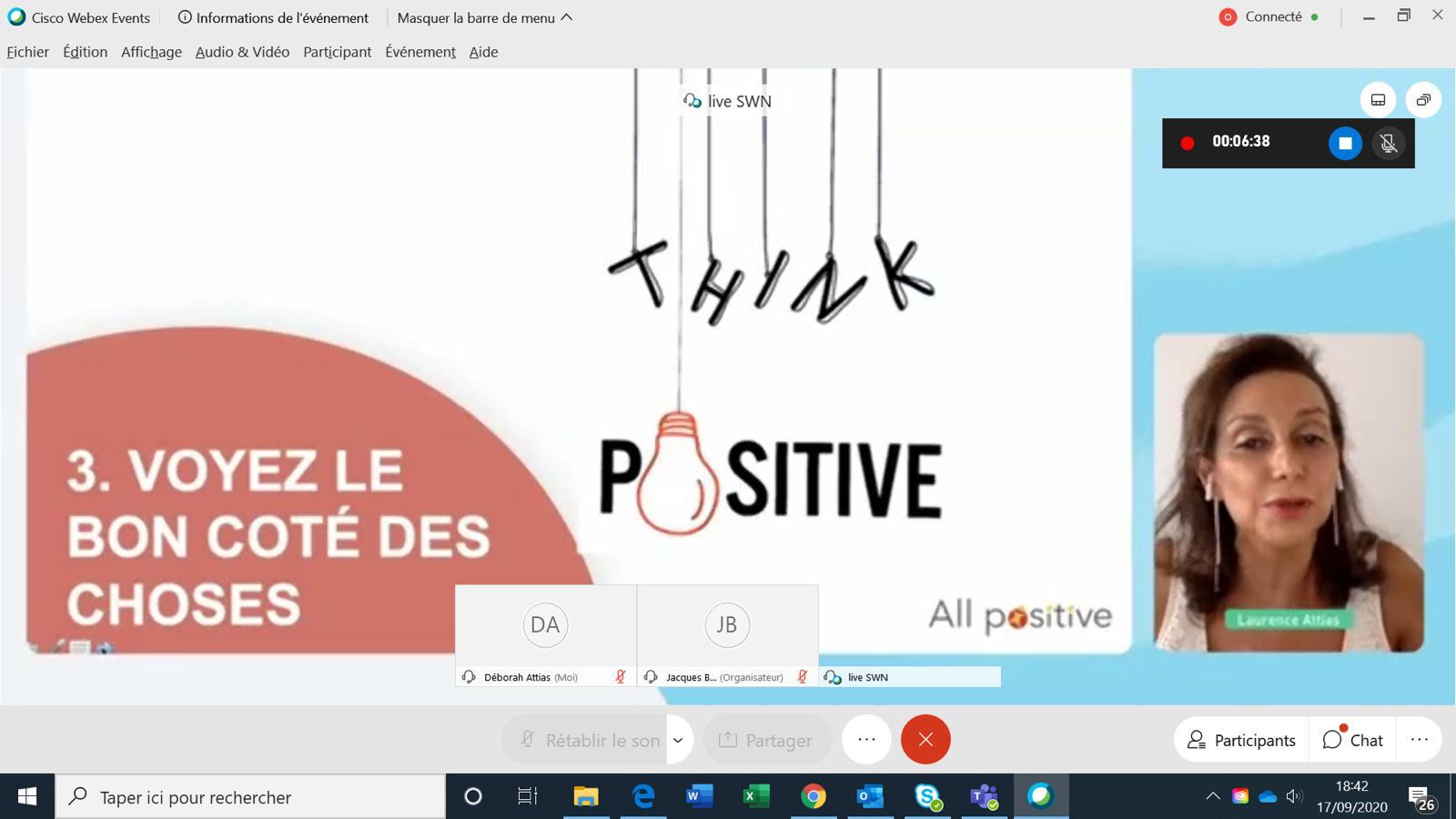Image resolution: width=1456 pixels, height=819 pixels.
Task: Select Jacques B. JB avatar thumbnail
Action: point(727,626)
